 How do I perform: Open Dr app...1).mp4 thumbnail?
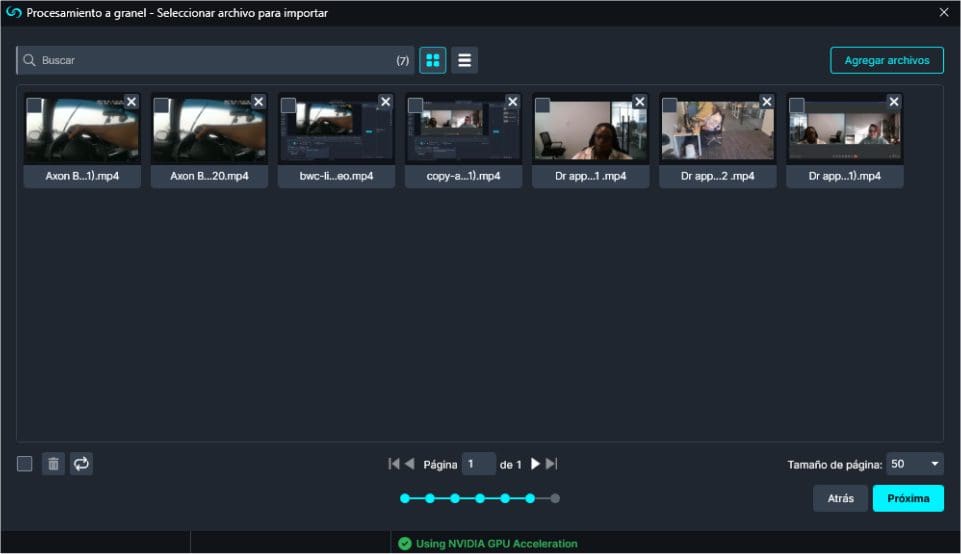click(845, 130)
